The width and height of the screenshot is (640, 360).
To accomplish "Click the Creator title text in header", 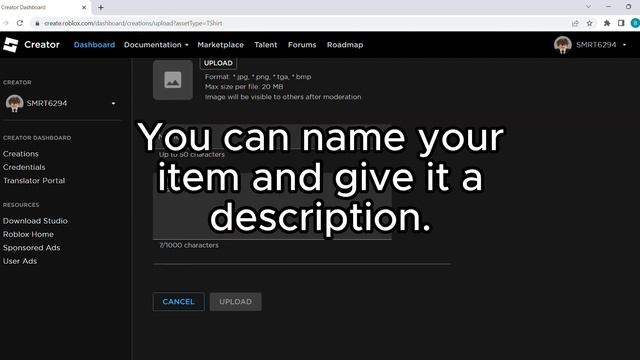I will 42,44.
